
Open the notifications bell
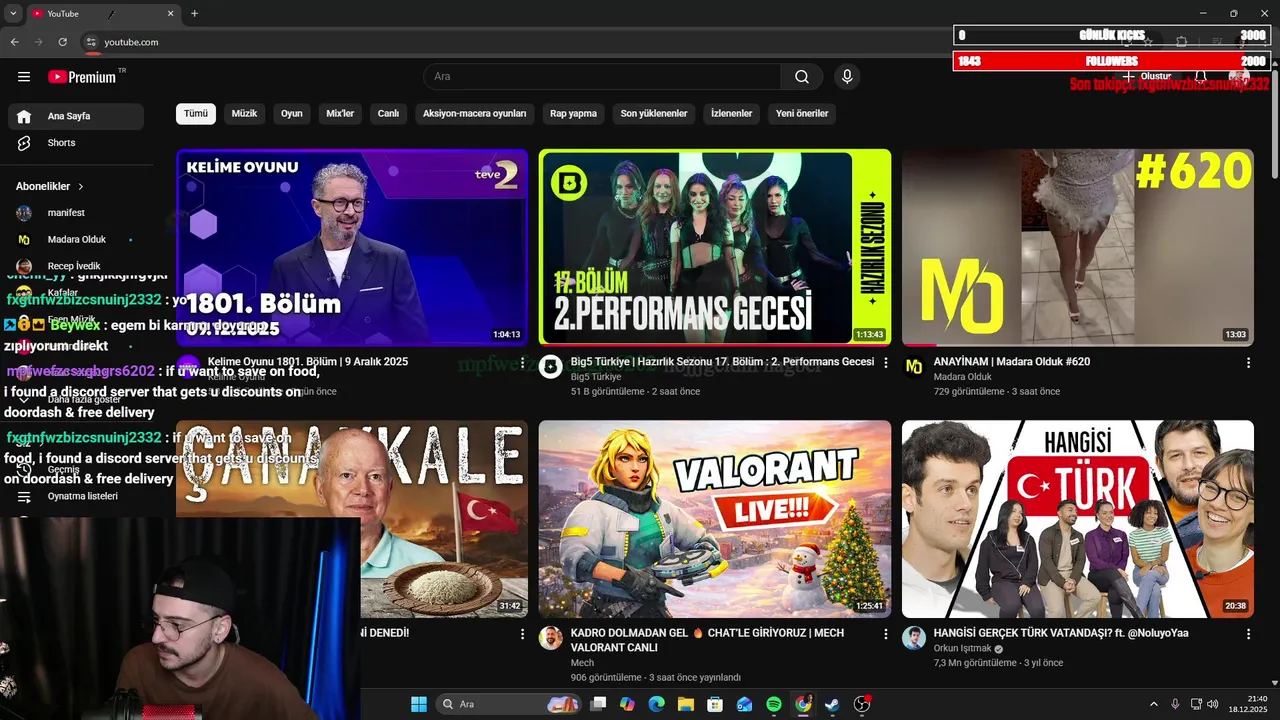[x=1201, y=77]
